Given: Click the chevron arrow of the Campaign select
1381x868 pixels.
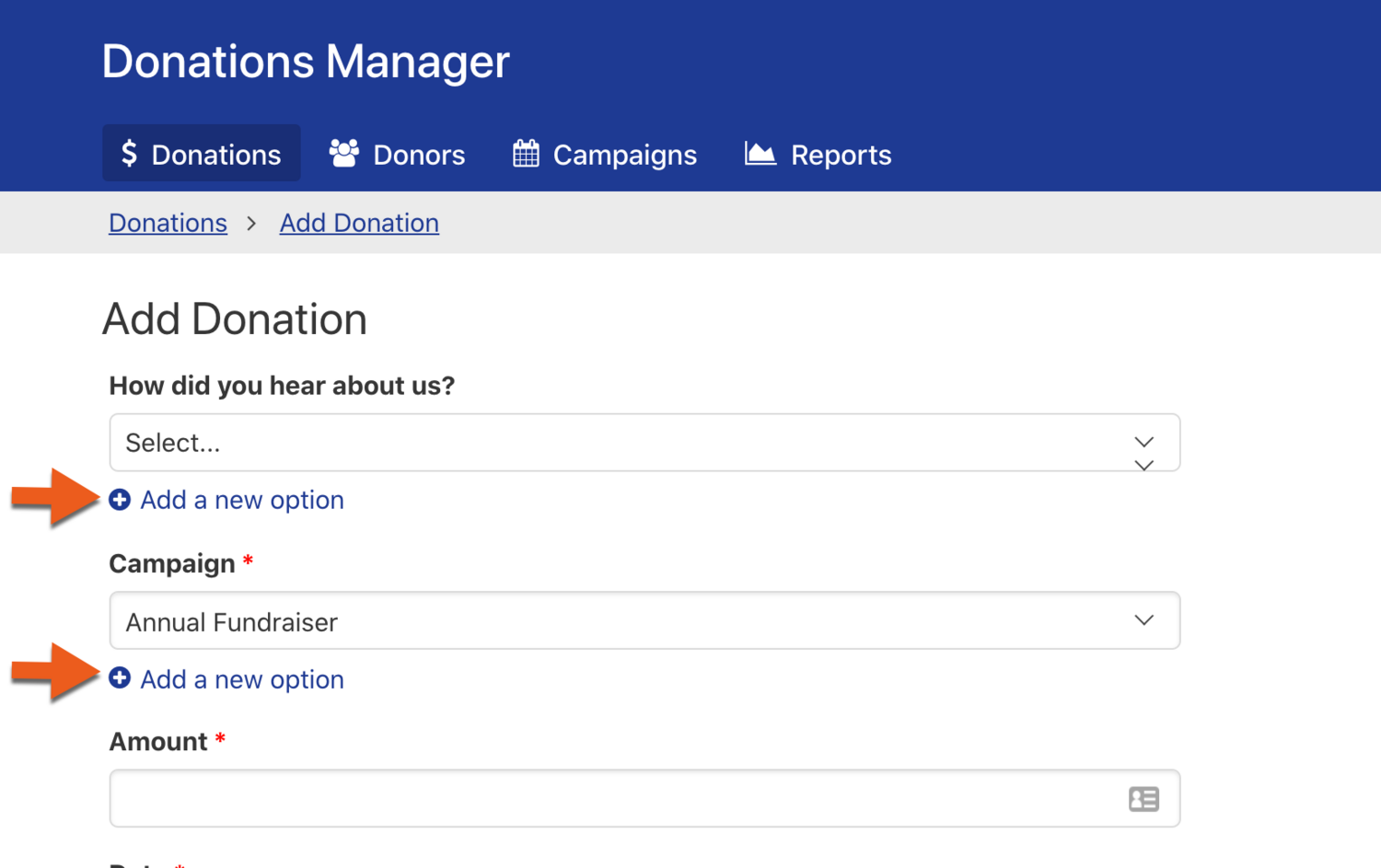Looking at the screenshot, I should 1143,620.
